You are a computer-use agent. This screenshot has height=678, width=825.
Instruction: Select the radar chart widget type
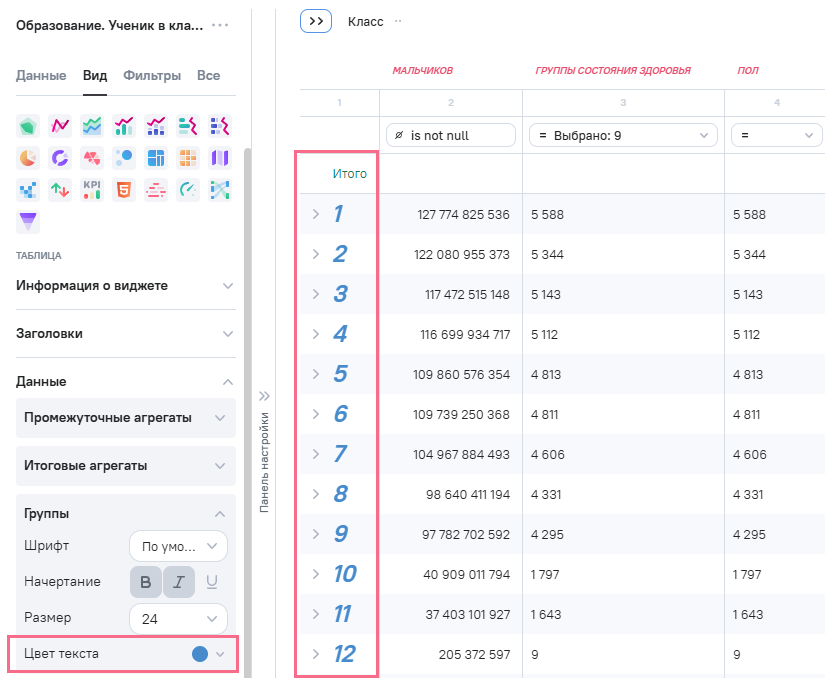(28, 125)
